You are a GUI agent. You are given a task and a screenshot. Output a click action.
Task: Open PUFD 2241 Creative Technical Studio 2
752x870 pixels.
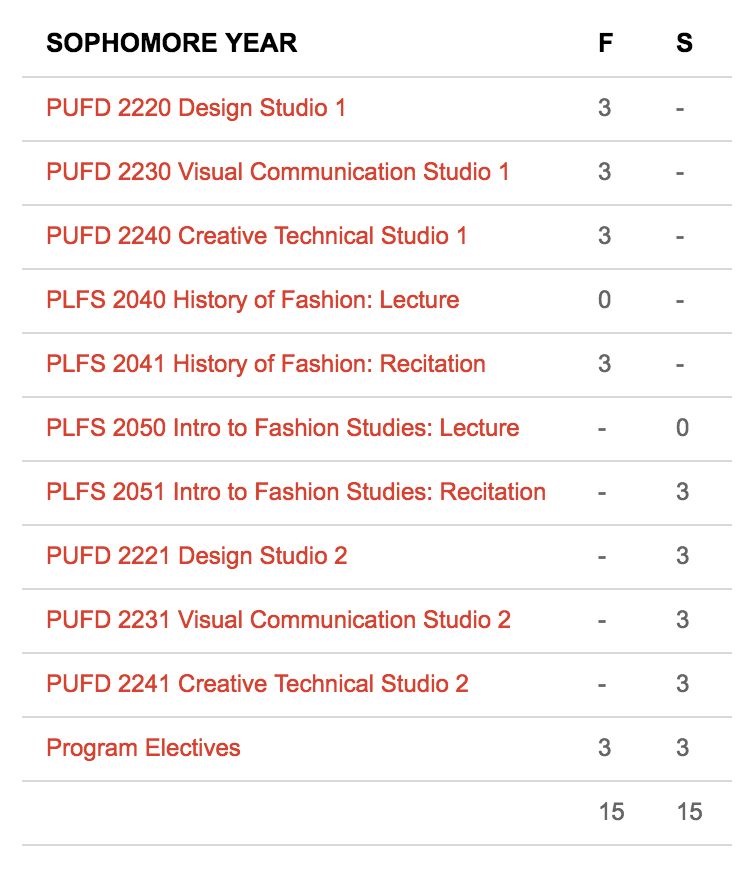258,684
